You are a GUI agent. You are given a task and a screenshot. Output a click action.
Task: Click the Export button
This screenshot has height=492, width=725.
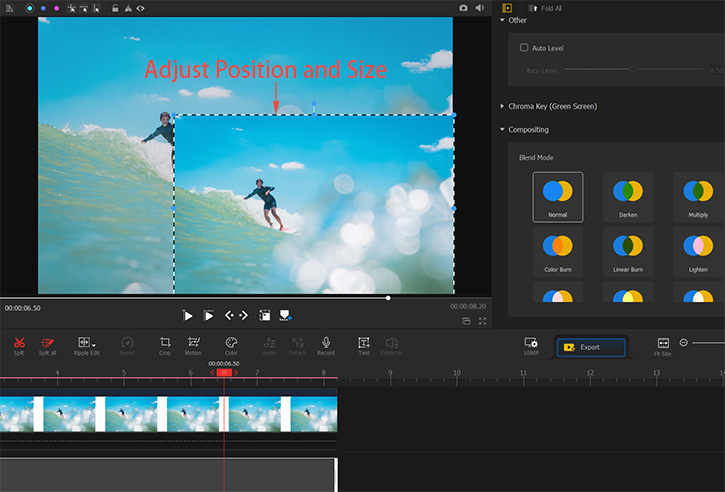590,347
